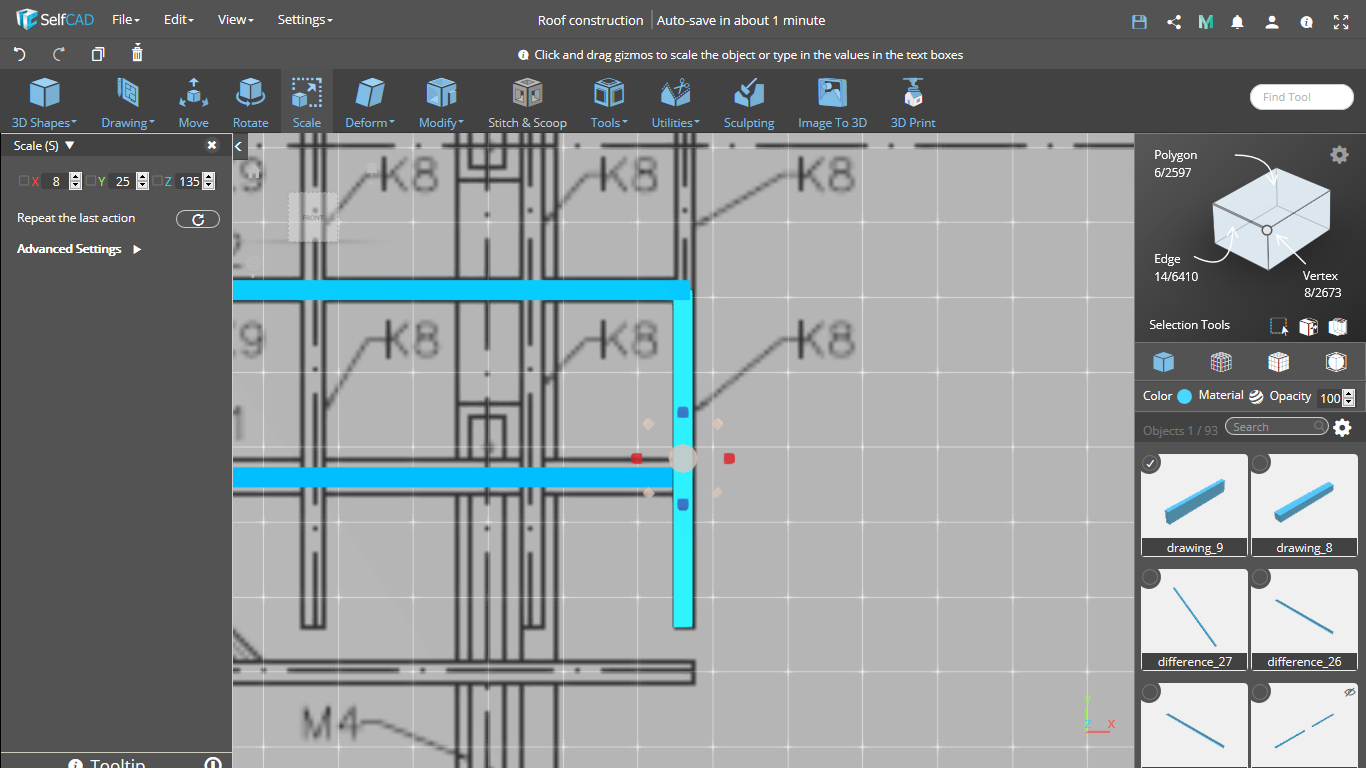This screenshot has width=1366, height=768.
Task: Collapse the left side panel arrow
Action: (x=239, y=147)
